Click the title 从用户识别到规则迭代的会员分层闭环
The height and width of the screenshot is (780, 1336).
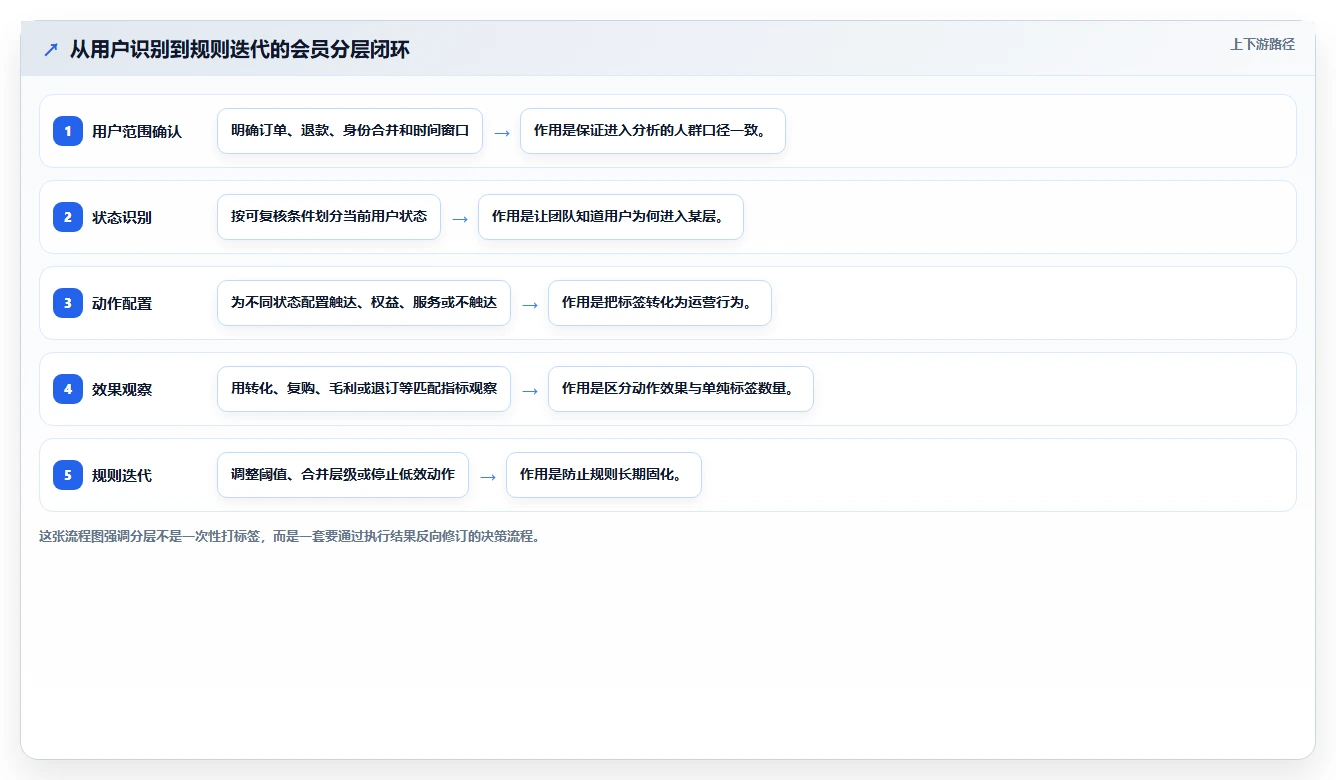click(240, 49)
